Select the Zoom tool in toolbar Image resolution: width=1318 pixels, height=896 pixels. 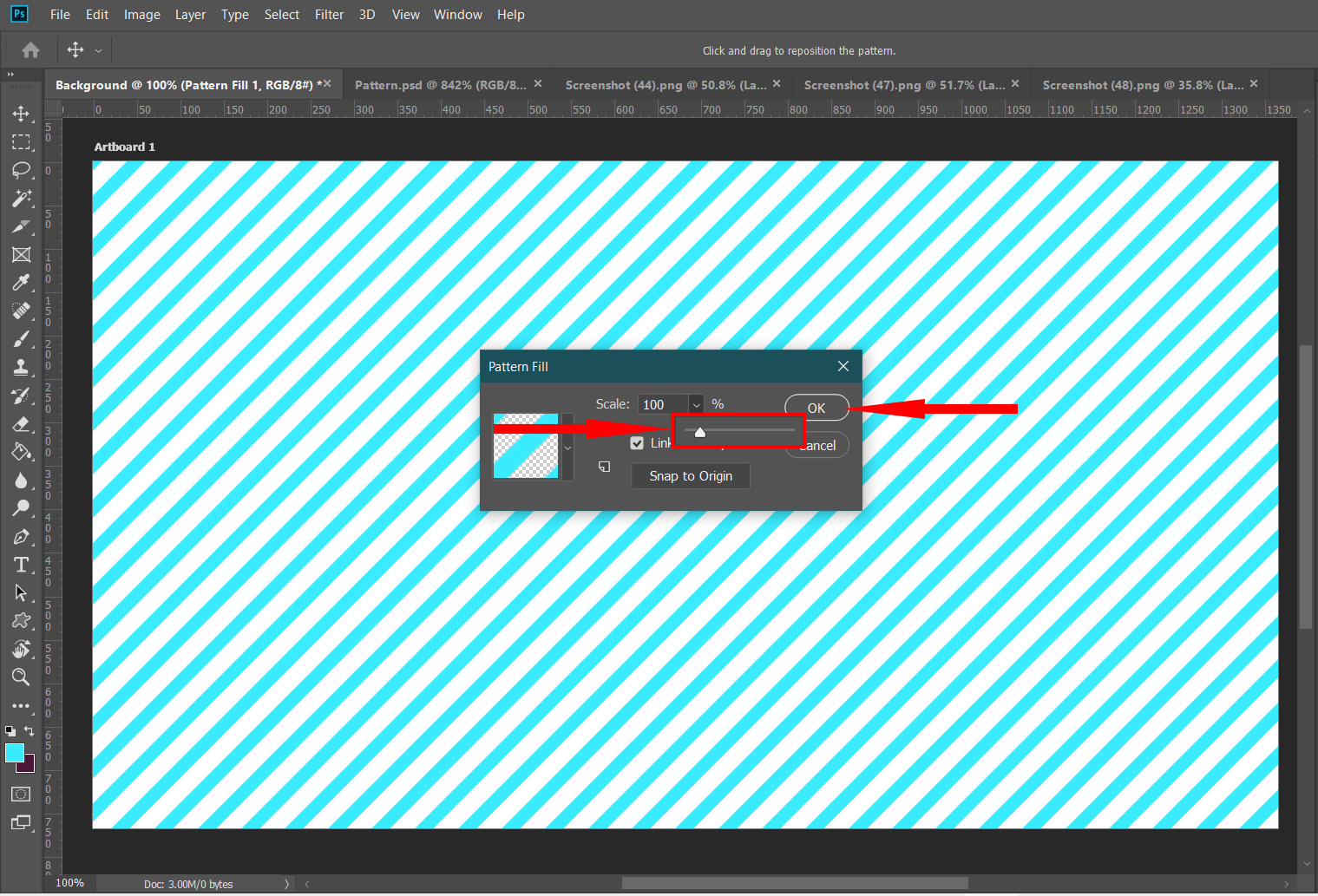(x=21, y=677)
